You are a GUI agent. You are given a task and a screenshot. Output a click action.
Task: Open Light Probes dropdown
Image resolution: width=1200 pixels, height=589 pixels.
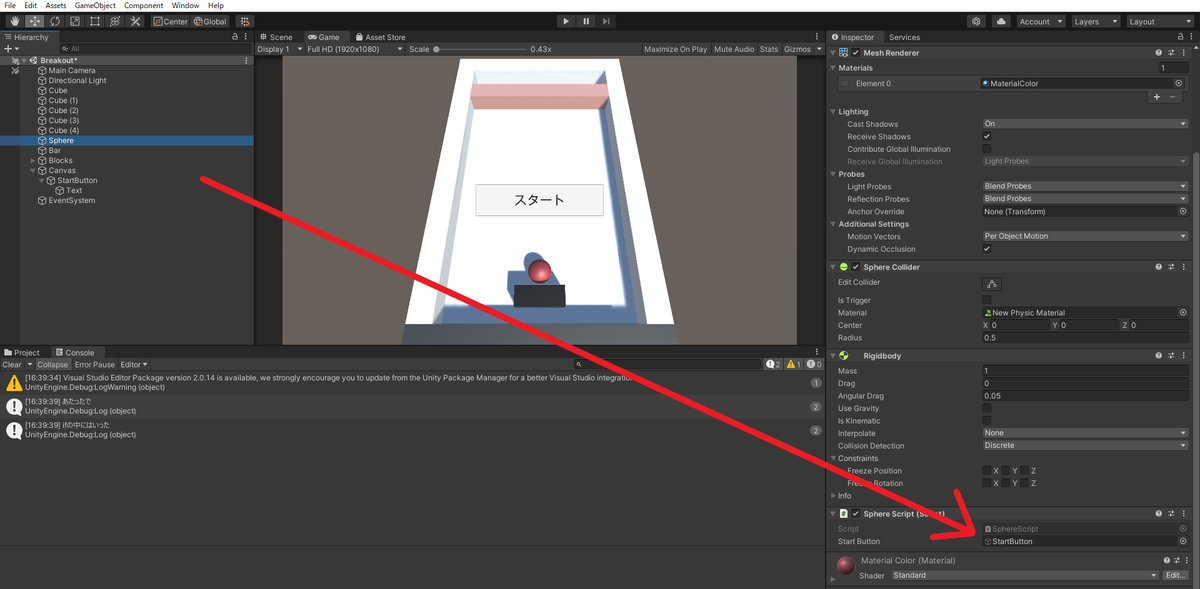pyautogui.click(x=1085, y=186)
